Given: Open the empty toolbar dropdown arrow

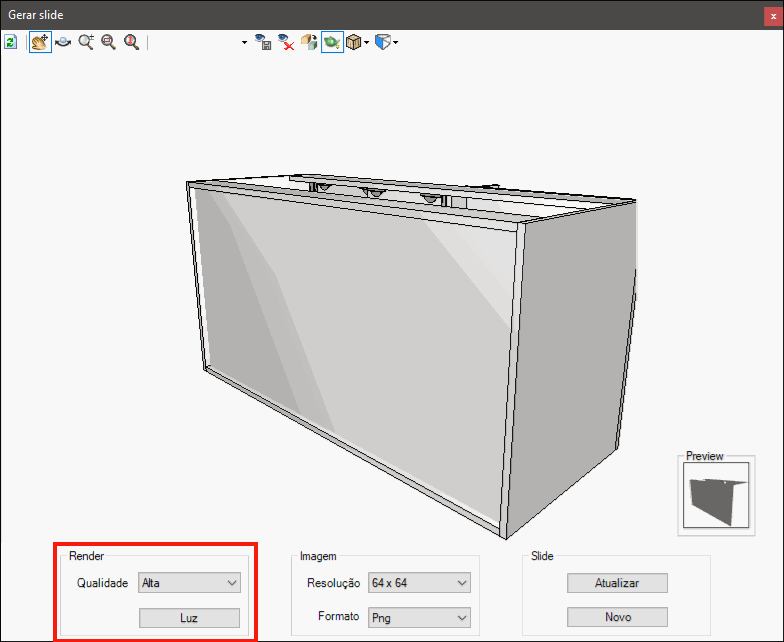Looking at the screenshot, I should pos(244,42).
